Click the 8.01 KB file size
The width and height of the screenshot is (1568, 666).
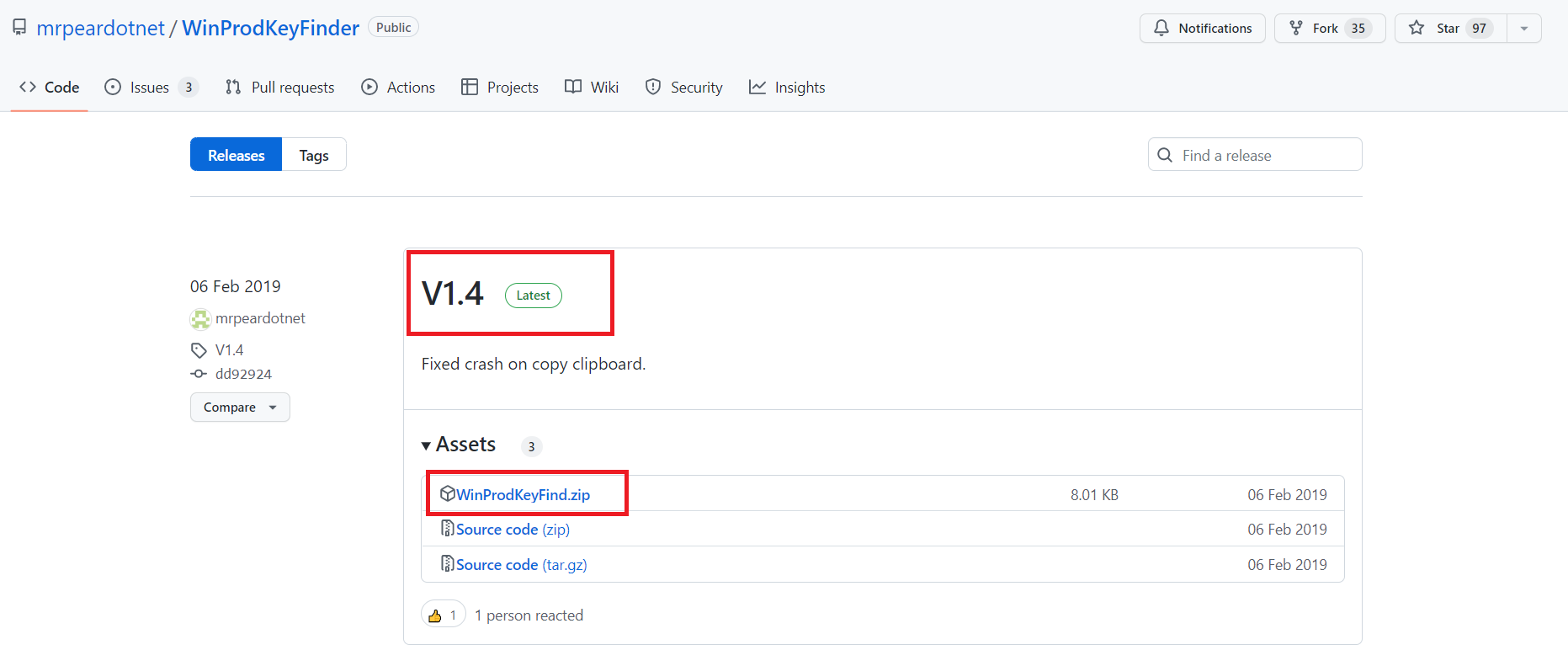[x=1094, y=495]
